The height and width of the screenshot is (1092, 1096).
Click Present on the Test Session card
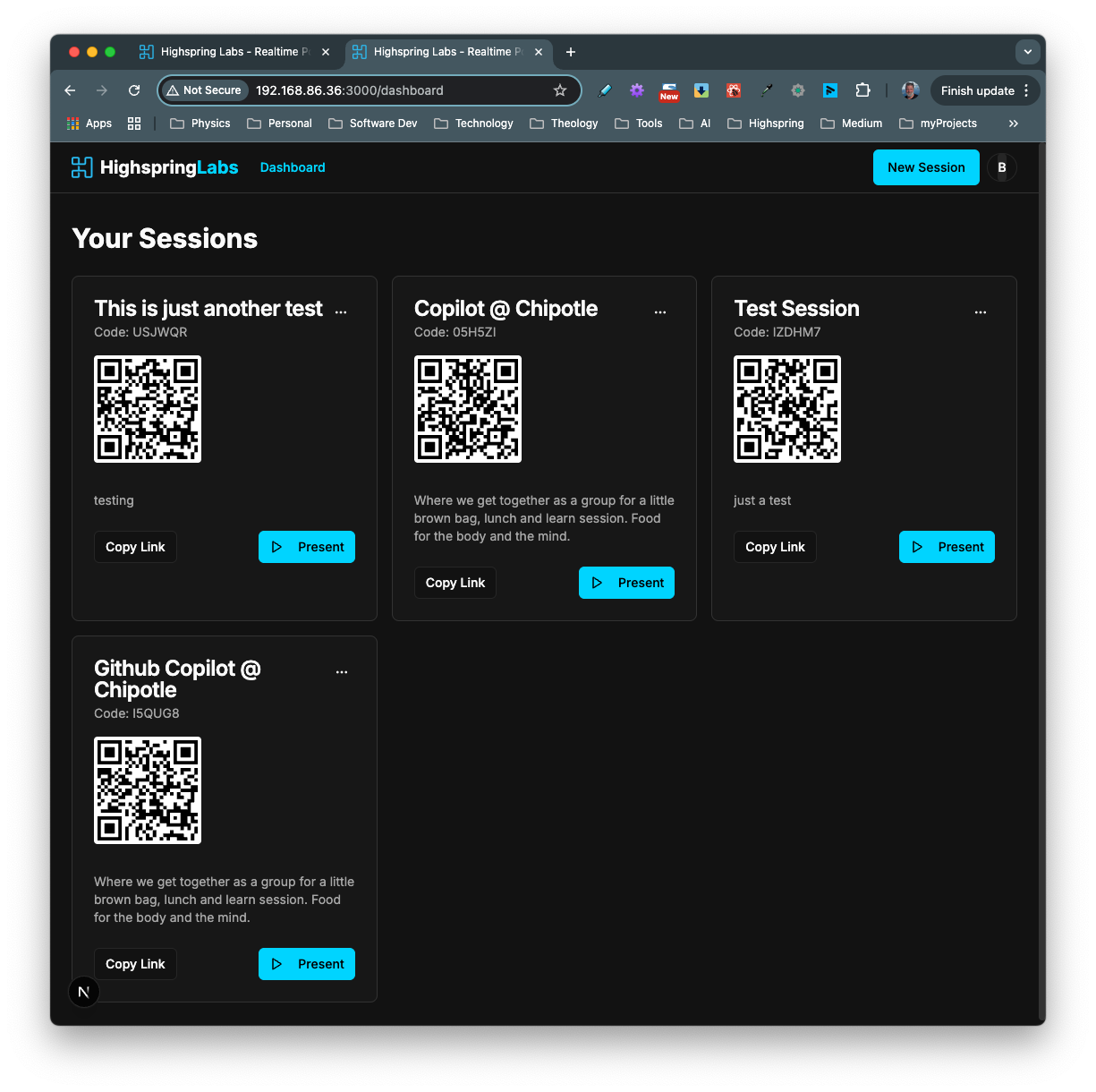coord(947,546)
